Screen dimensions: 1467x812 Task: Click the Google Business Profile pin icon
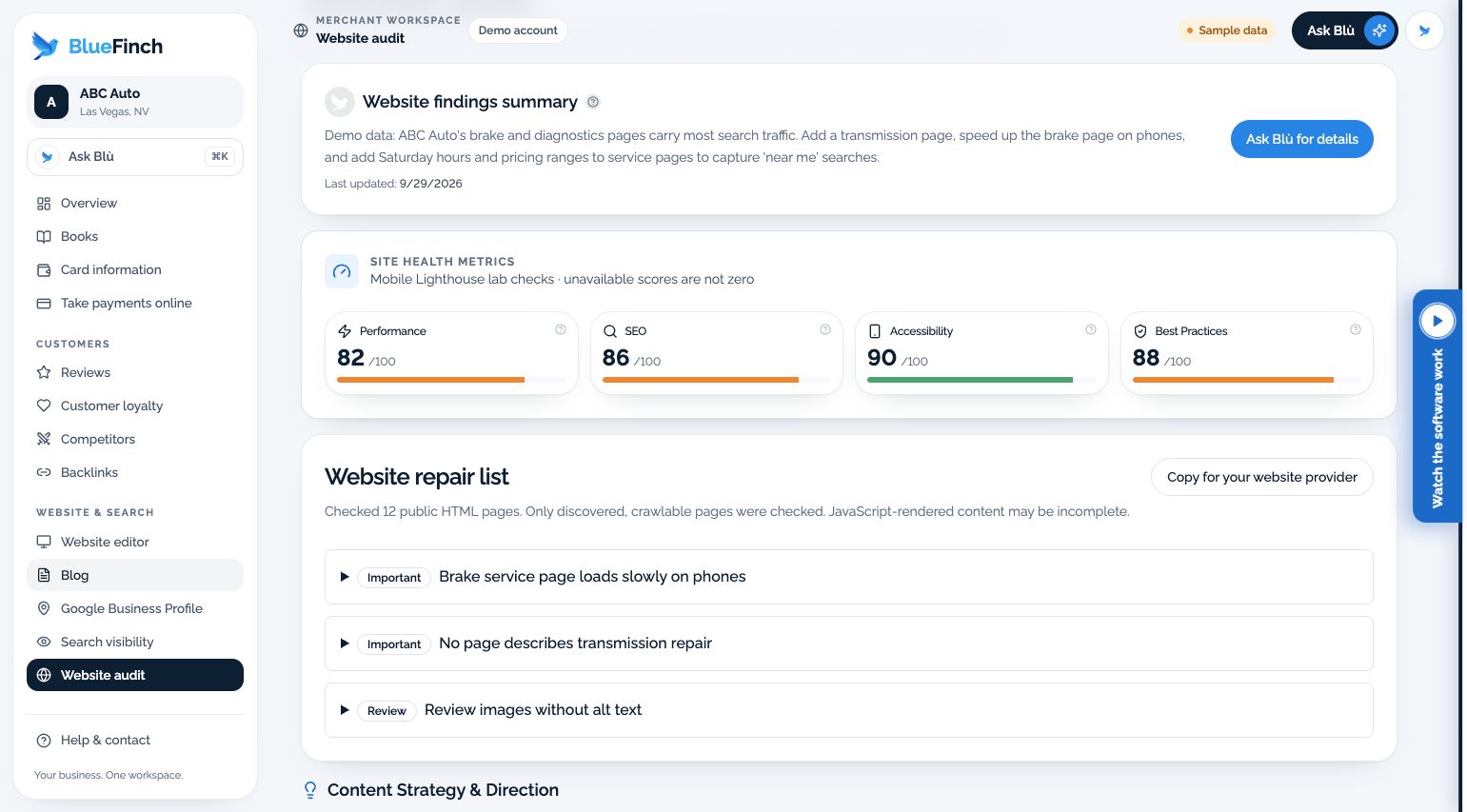[44, 608]
